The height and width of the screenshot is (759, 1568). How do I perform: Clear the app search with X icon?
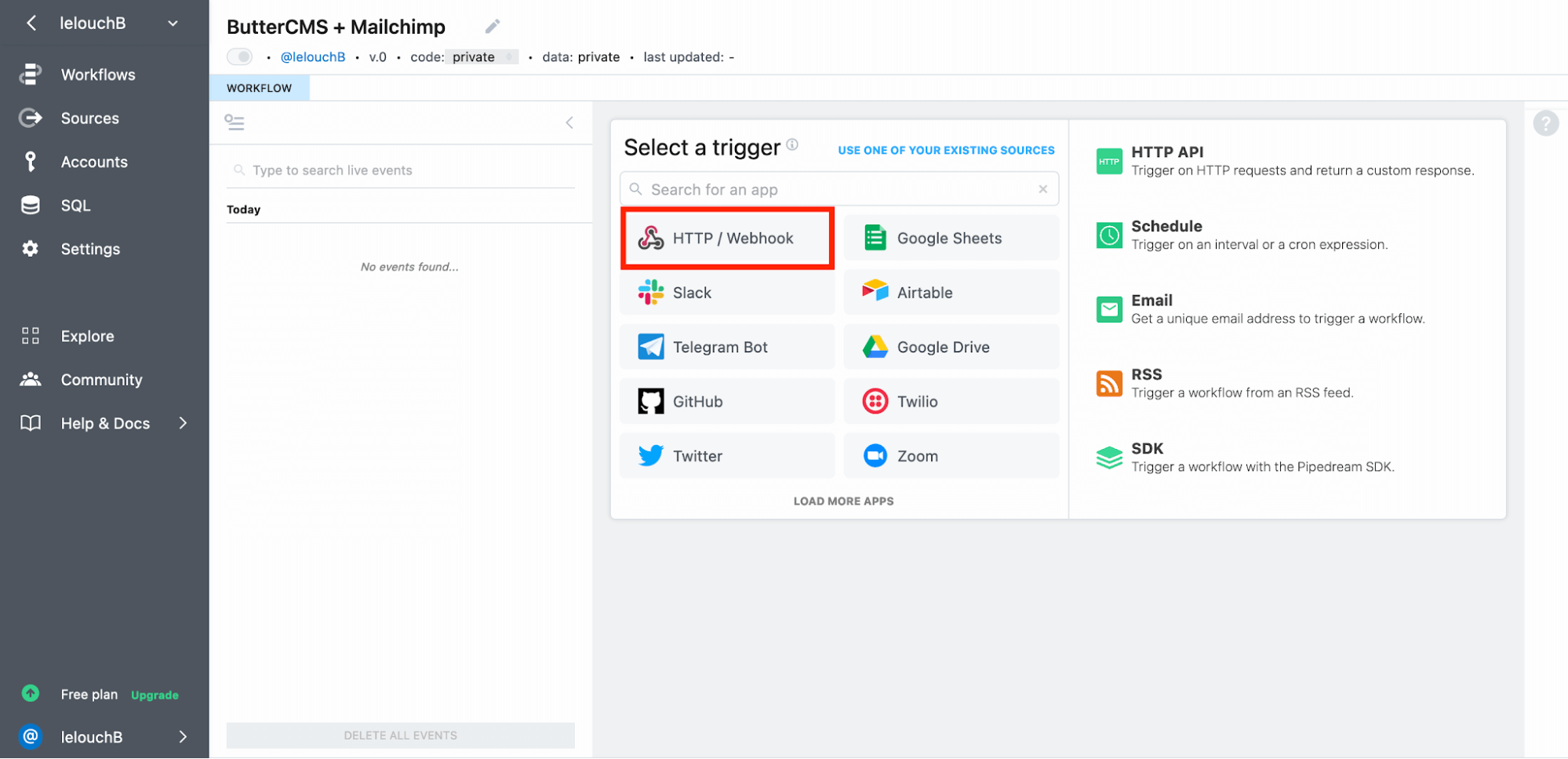click(1042, 189)
